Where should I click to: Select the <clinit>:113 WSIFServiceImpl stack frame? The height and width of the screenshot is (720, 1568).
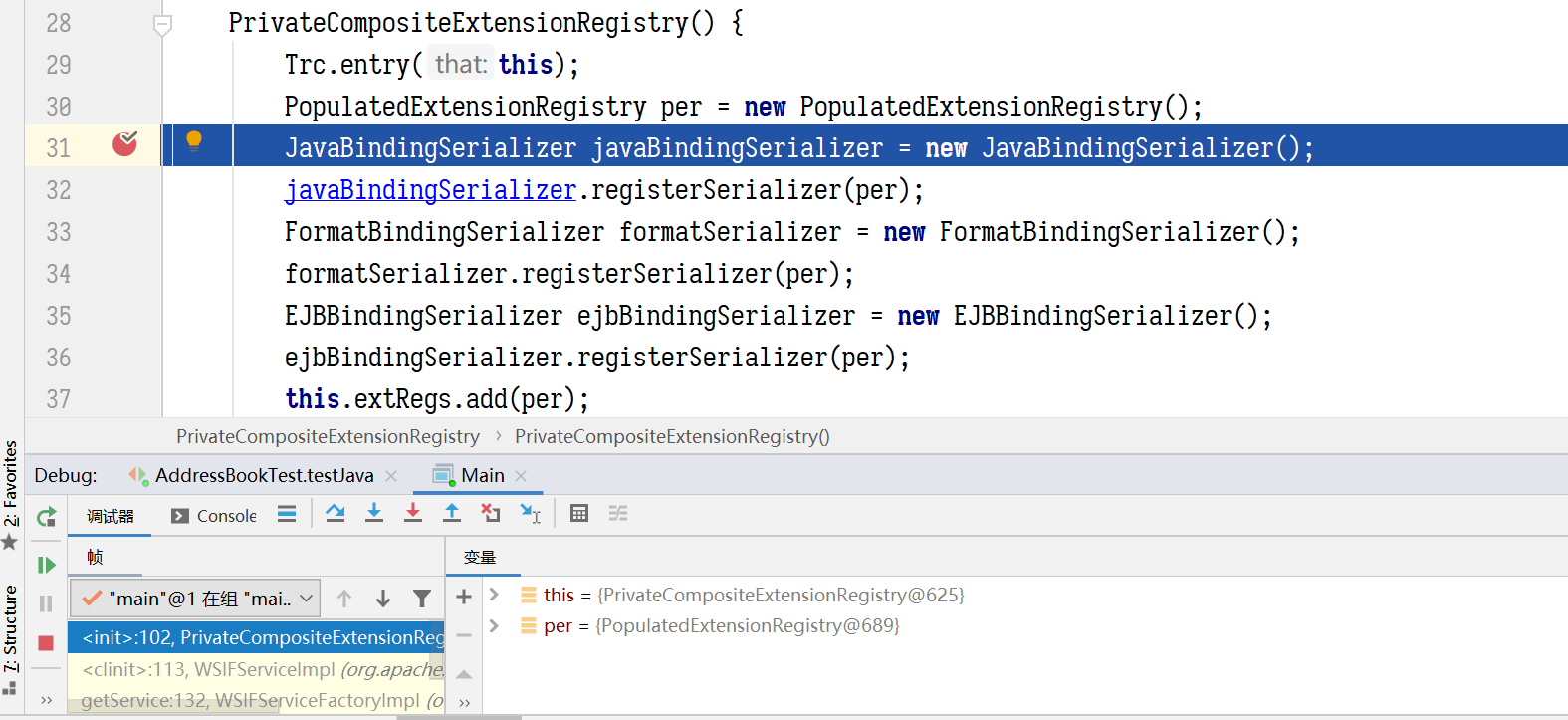(x=261, y=669)
